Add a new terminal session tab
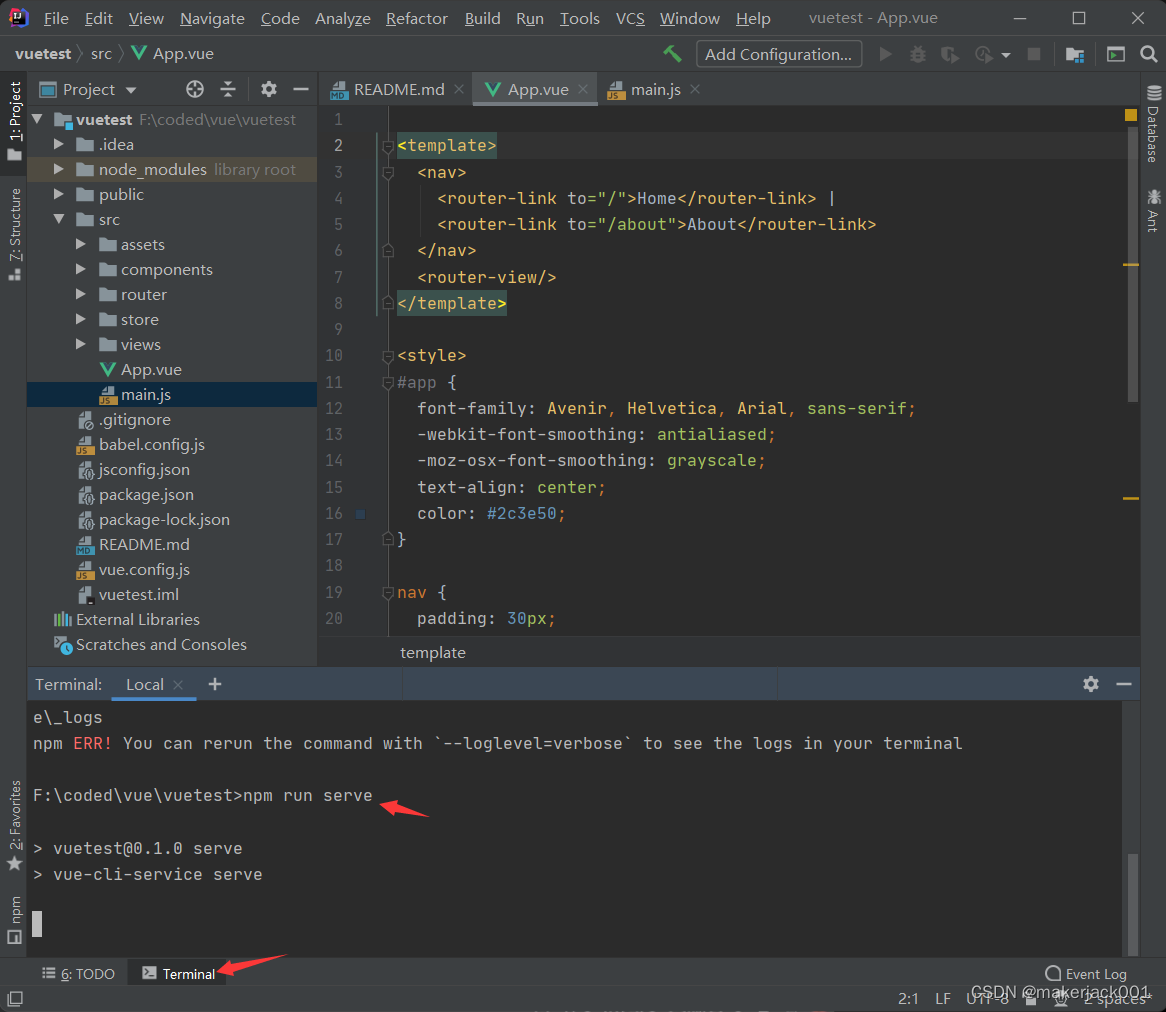 [215, 684]
